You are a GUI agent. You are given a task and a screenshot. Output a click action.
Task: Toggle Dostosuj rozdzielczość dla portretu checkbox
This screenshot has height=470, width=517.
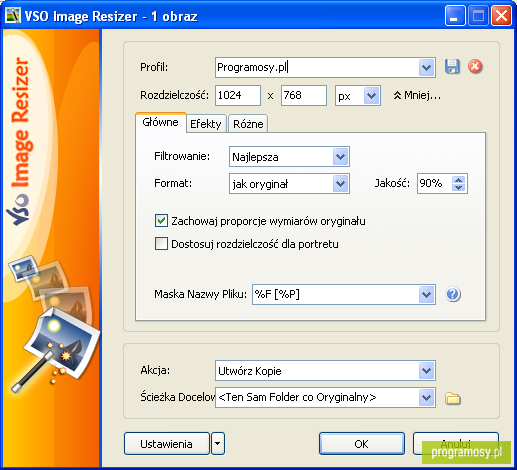[161, 244]
